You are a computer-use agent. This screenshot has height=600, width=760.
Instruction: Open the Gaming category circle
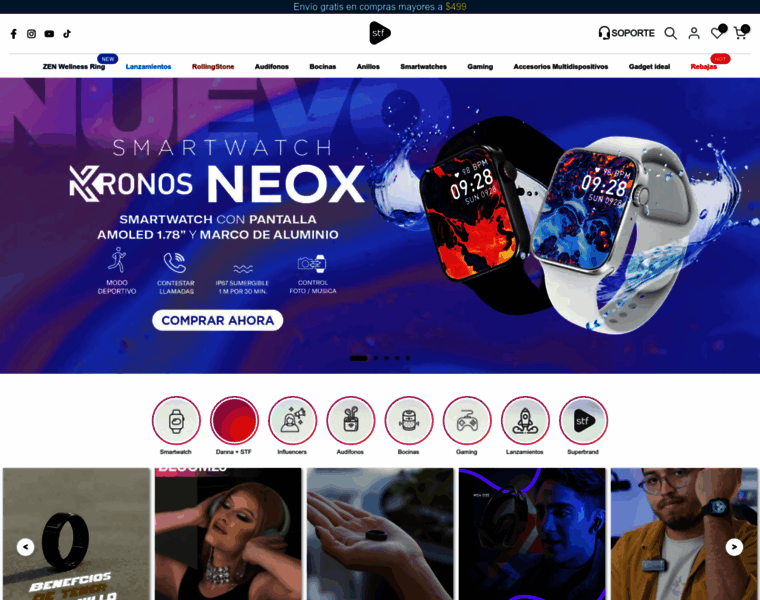click(x=467, y=420)
